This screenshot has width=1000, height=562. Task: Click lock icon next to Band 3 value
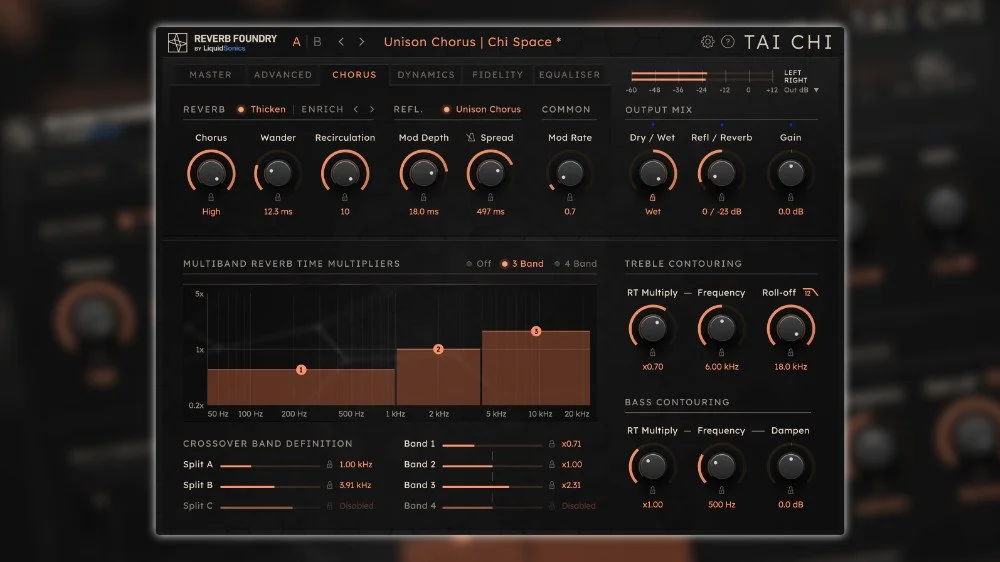click(552, 485)
